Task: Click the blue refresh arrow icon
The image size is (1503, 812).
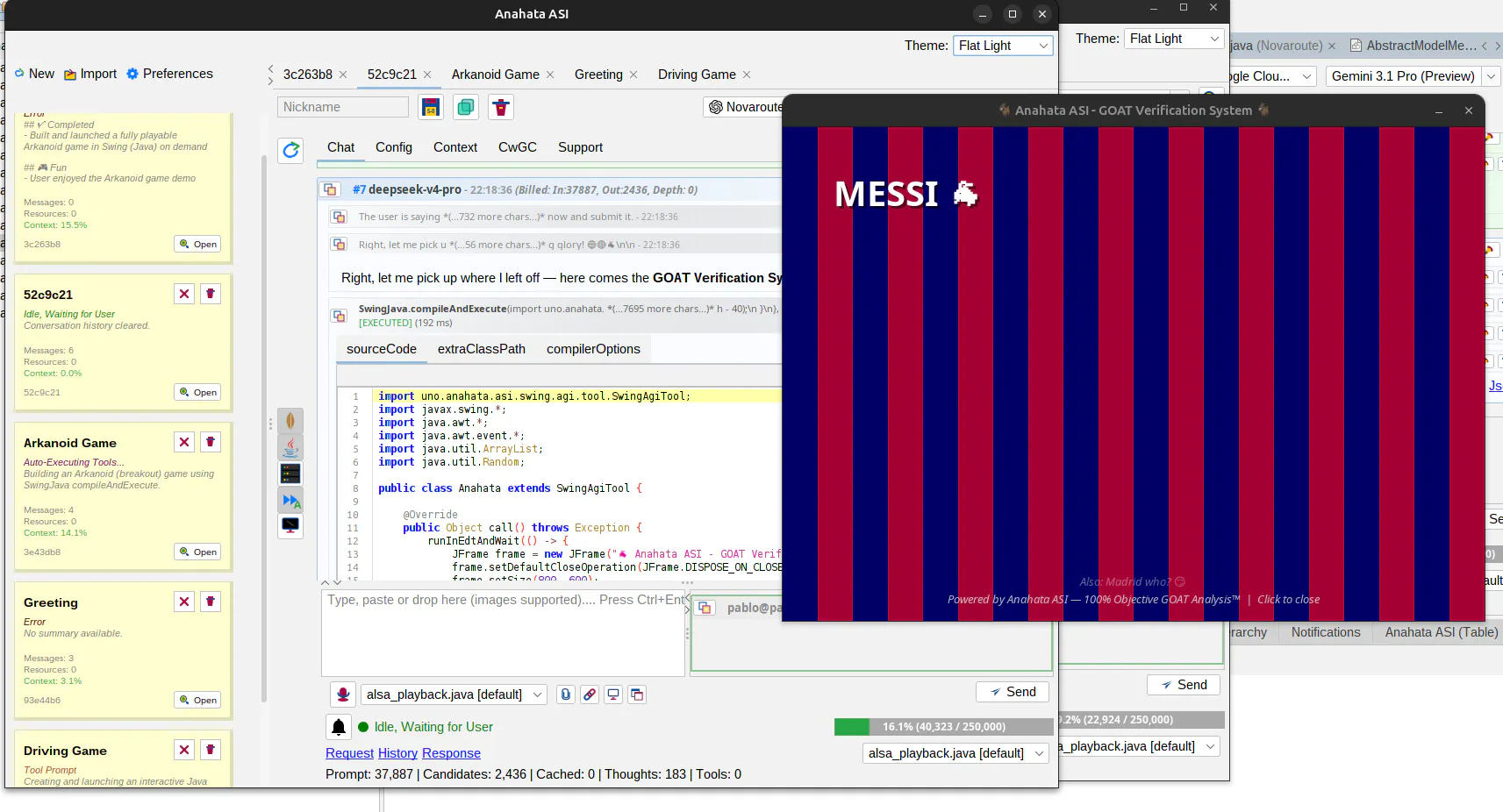Action: point(290,150)
